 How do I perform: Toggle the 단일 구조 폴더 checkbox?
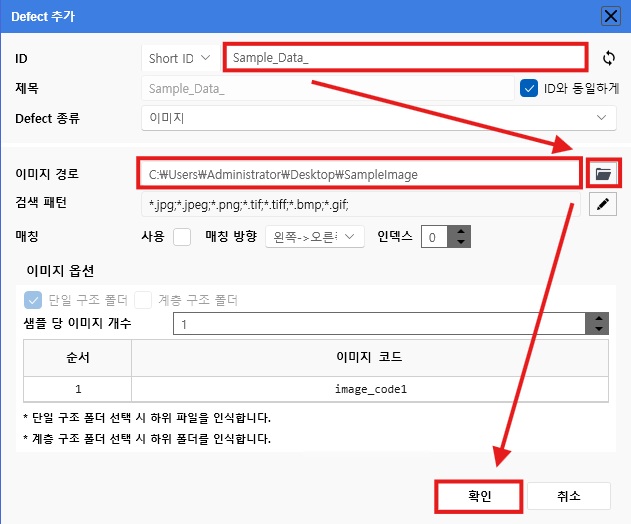tap(33, 300)
